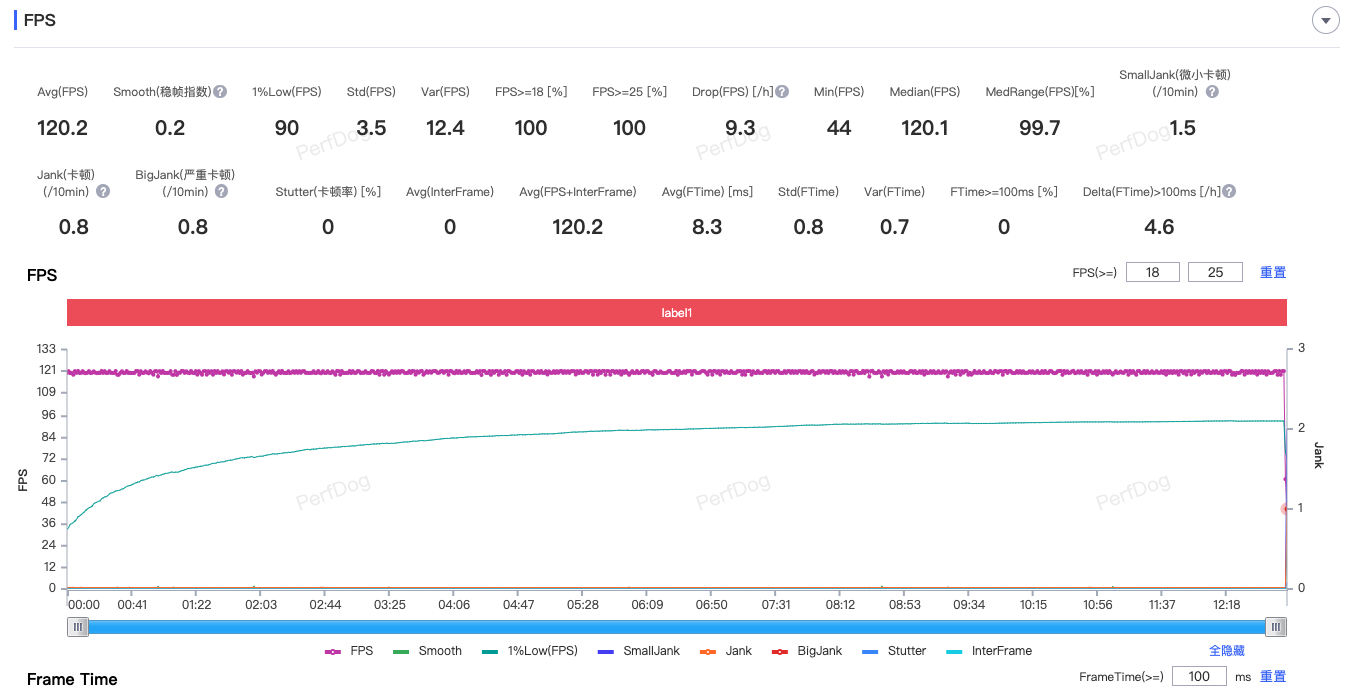Collapse the FPS panel with arrow button

(1325, 20)
